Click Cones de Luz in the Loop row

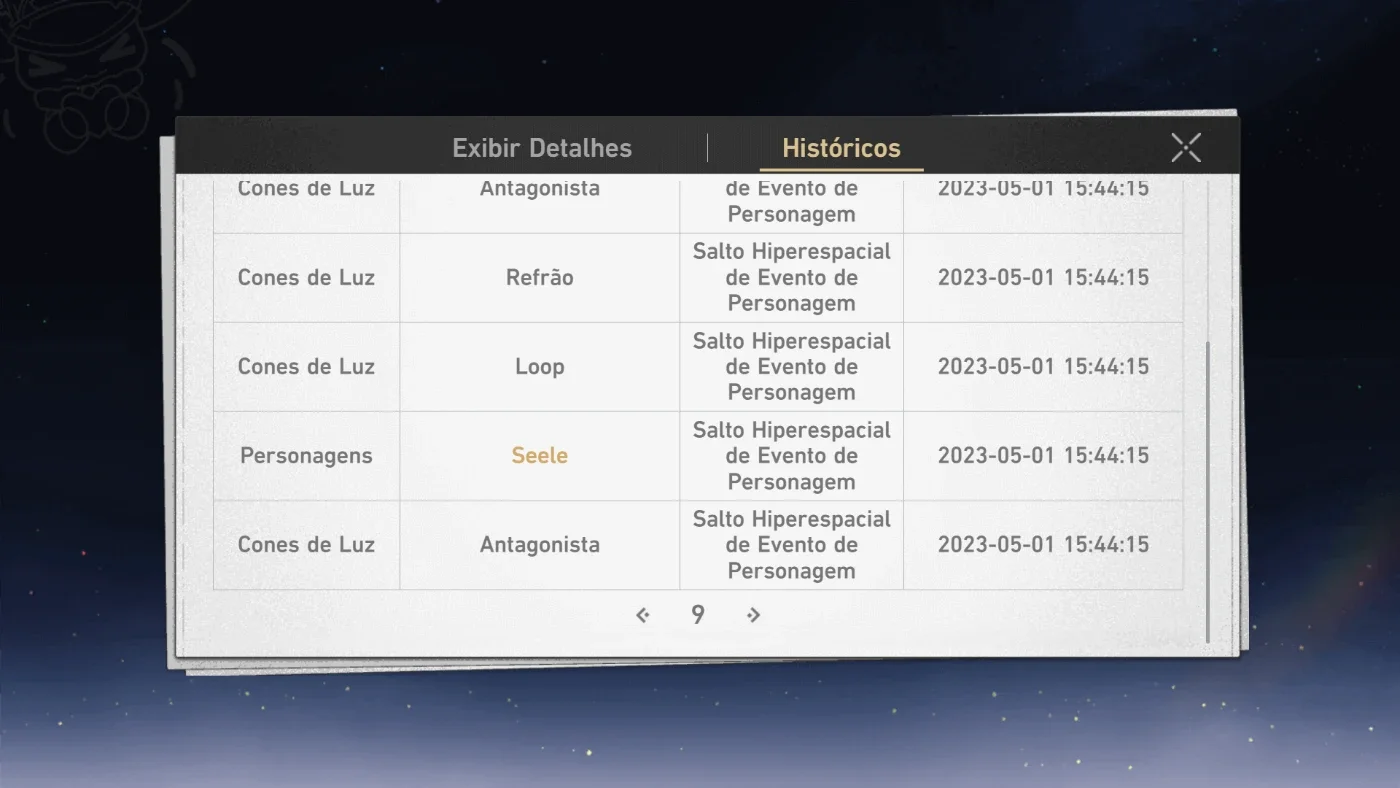tap(306, 366)
